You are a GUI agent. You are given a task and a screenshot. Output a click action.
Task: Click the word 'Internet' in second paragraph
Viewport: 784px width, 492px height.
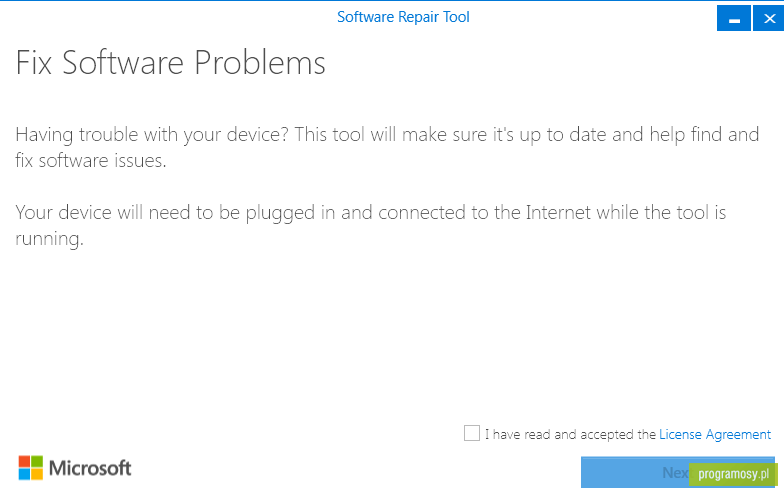pyautogui.click(x=558, y=213)
